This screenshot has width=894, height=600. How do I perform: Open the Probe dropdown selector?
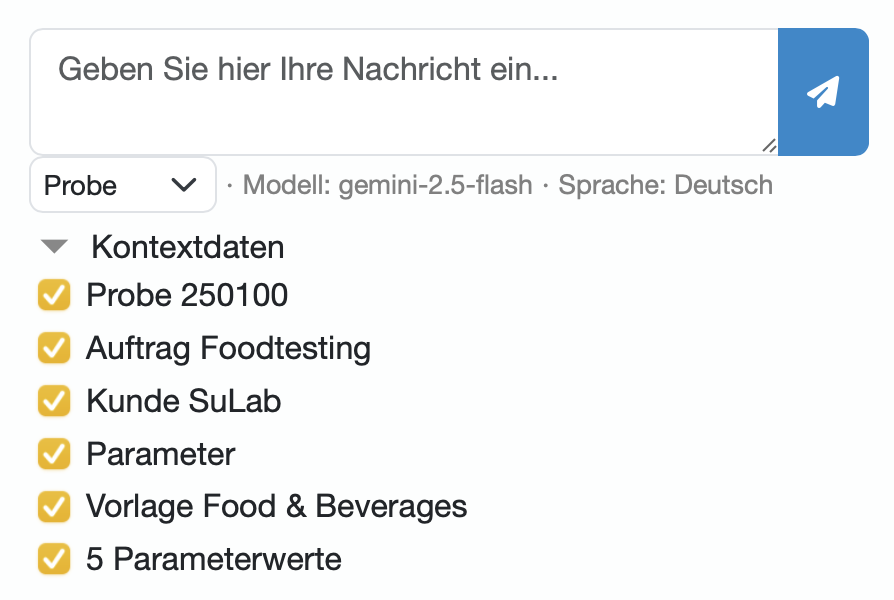click(123, 185)
